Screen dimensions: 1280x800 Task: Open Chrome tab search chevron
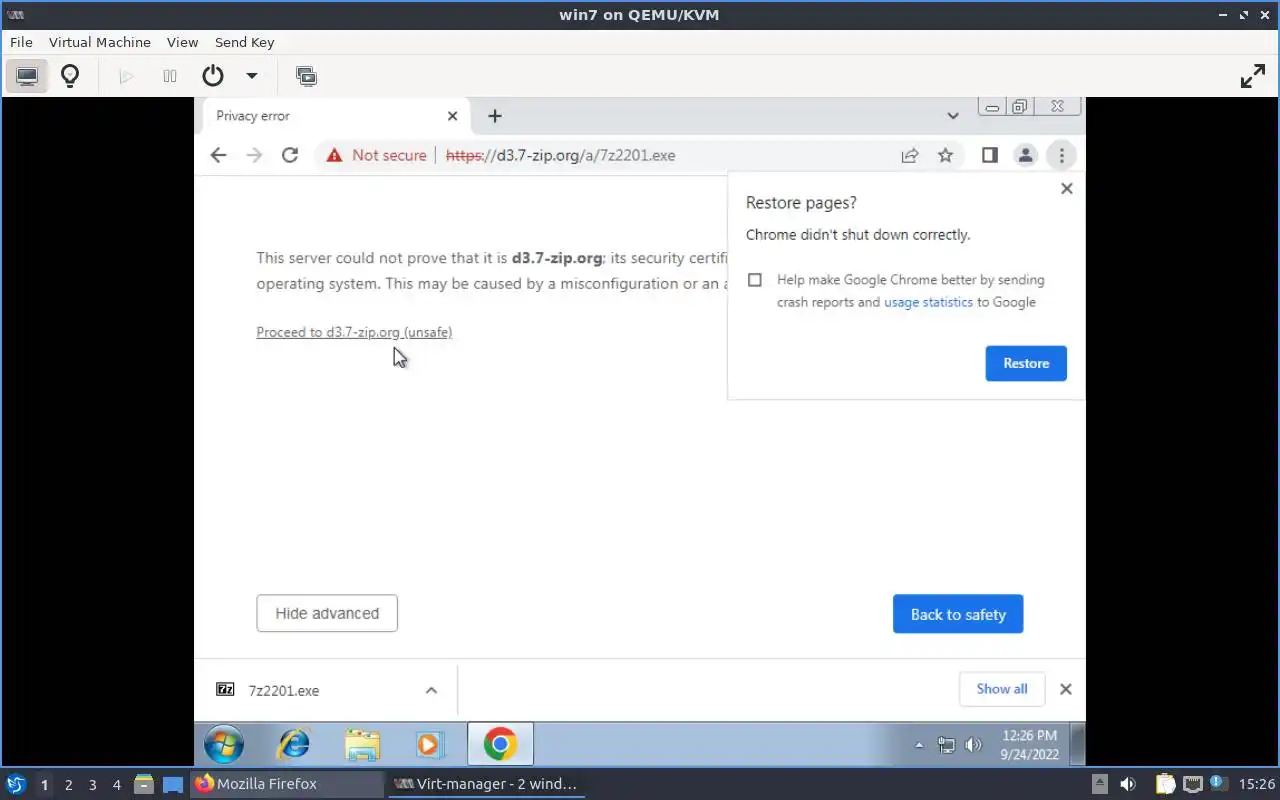[x=953, y=116]
